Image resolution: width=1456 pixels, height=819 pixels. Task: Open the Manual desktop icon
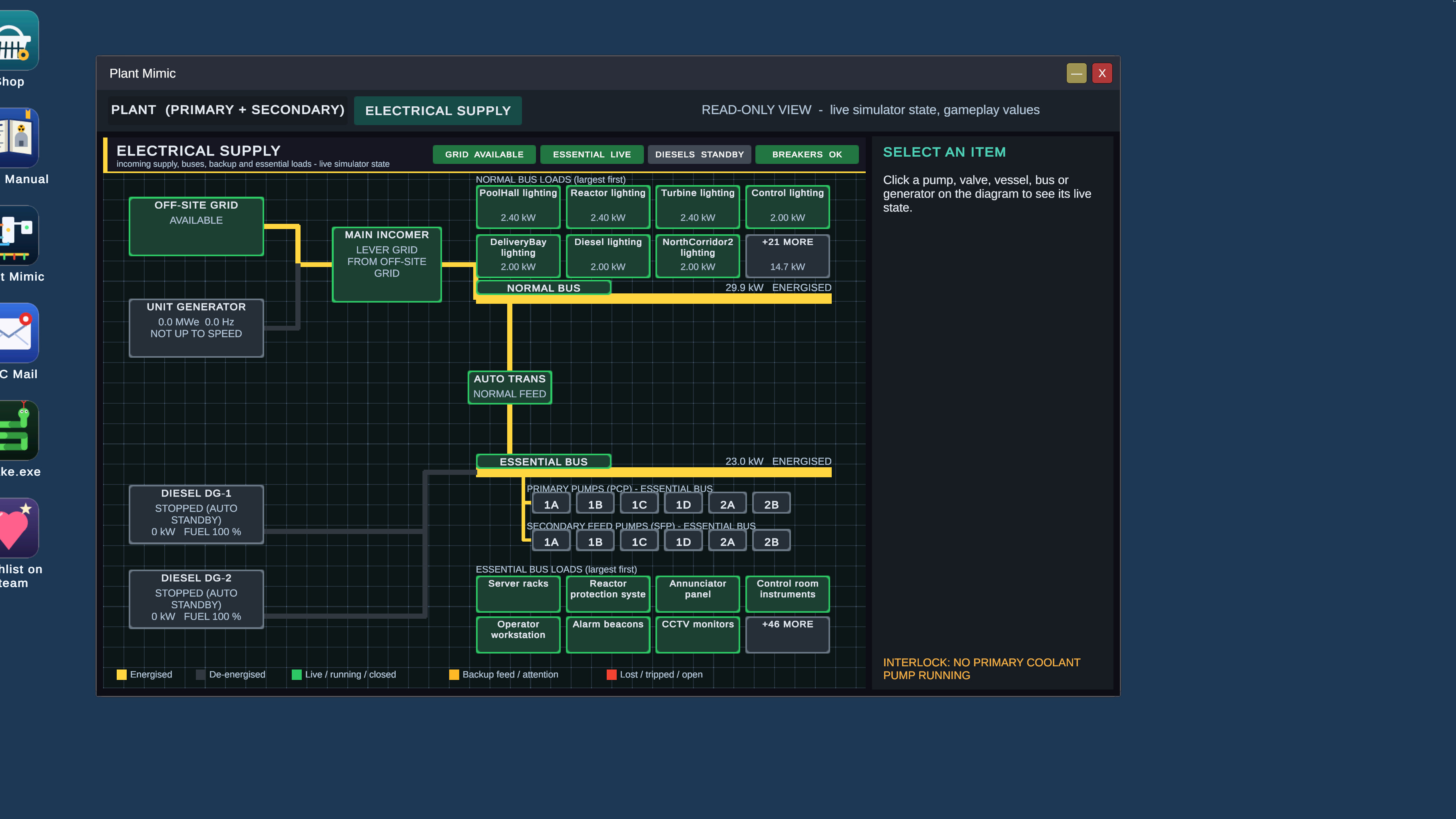(x=19, y=138)
